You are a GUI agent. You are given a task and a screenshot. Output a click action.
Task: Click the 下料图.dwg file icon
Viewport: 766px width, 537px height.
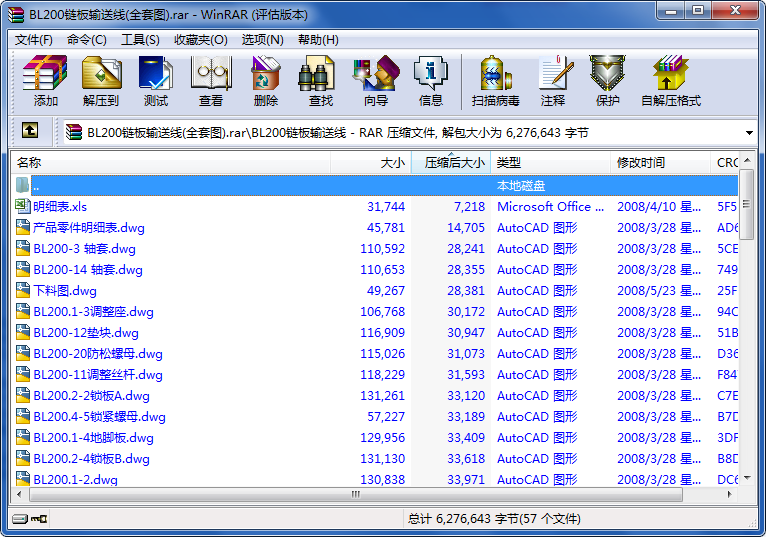pyautogui.click(x=22, y=290)
